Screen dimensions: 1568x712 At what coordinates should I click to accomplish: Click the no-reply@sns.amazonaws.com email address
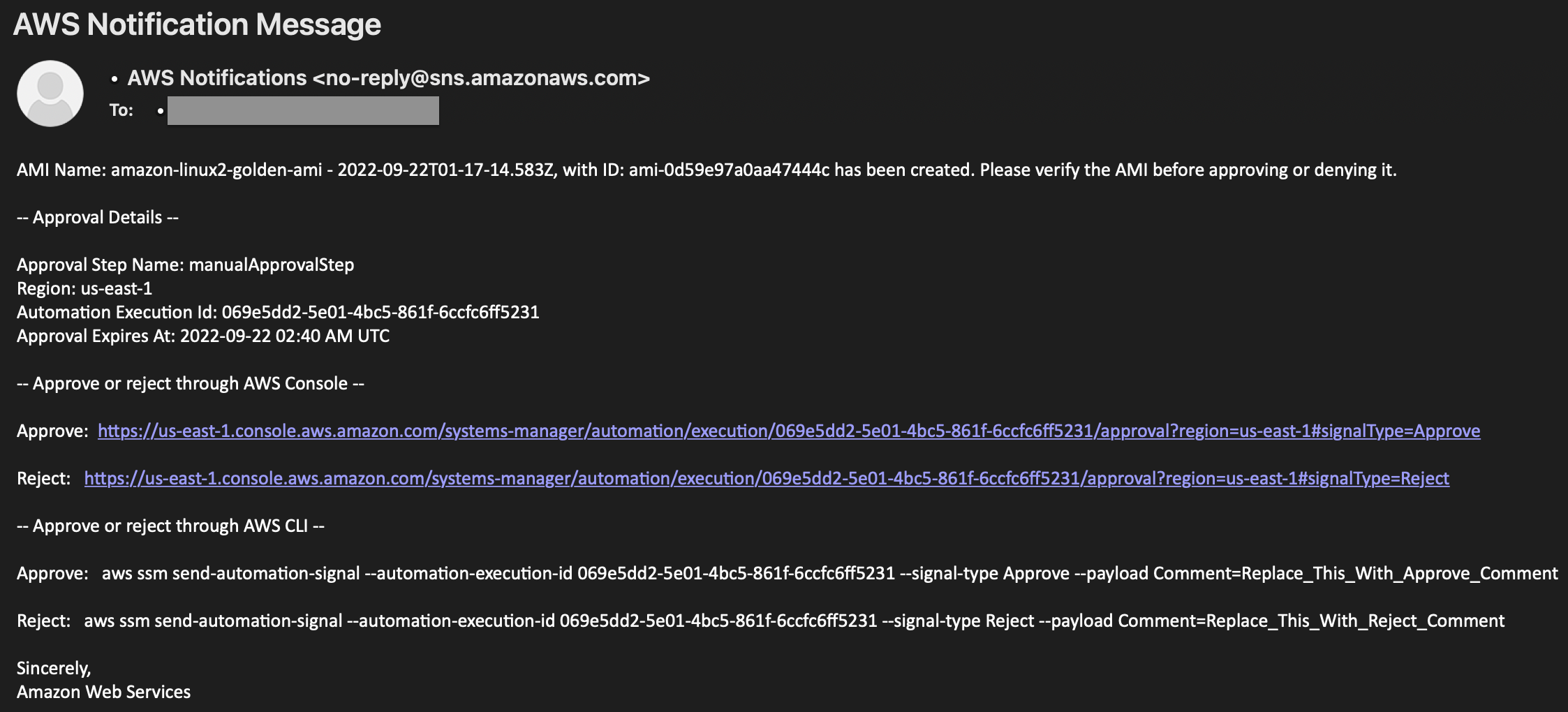(x=482, y=78)
